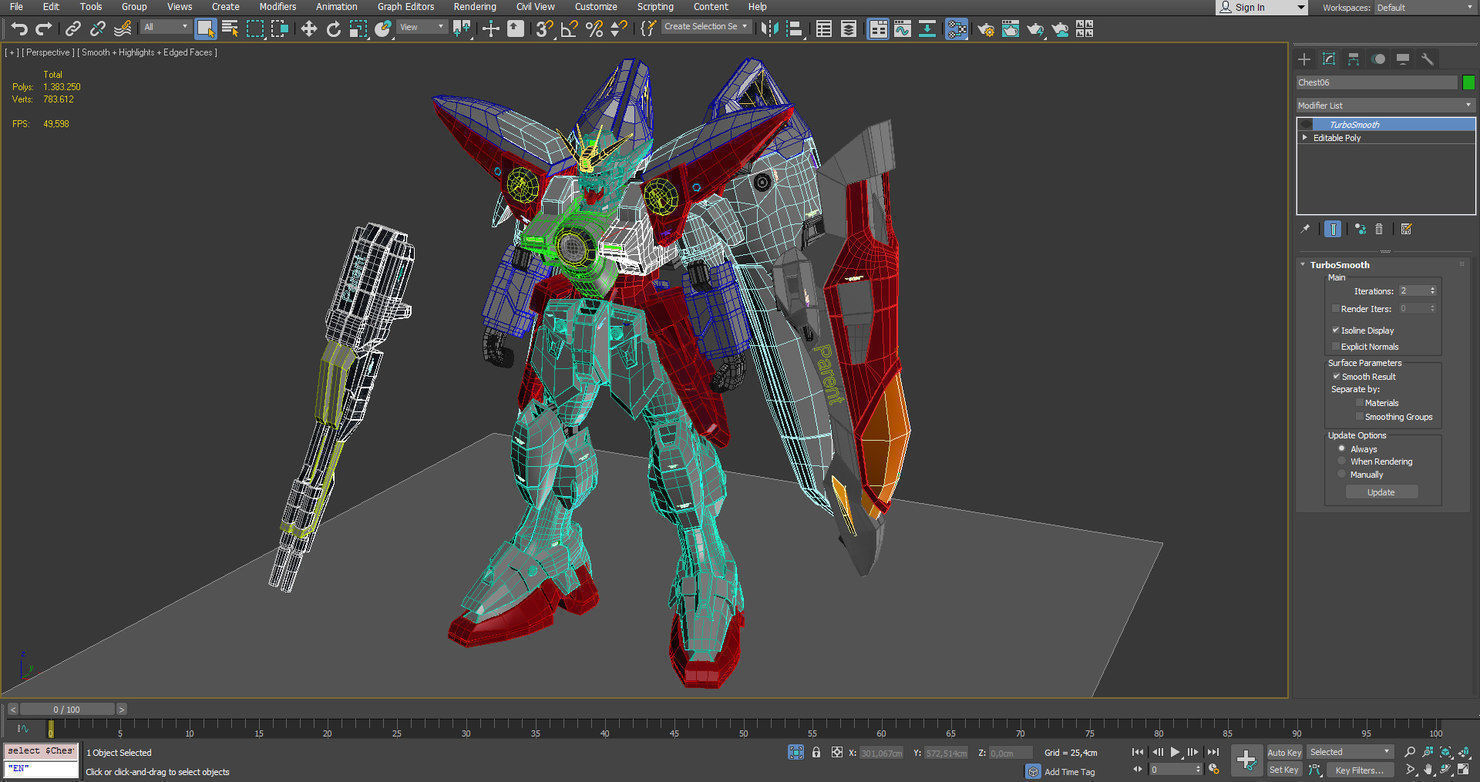Open the Curve Editor icon
Screen dimensions: 1480x782
pyautogui.click(x=903, y=29)
